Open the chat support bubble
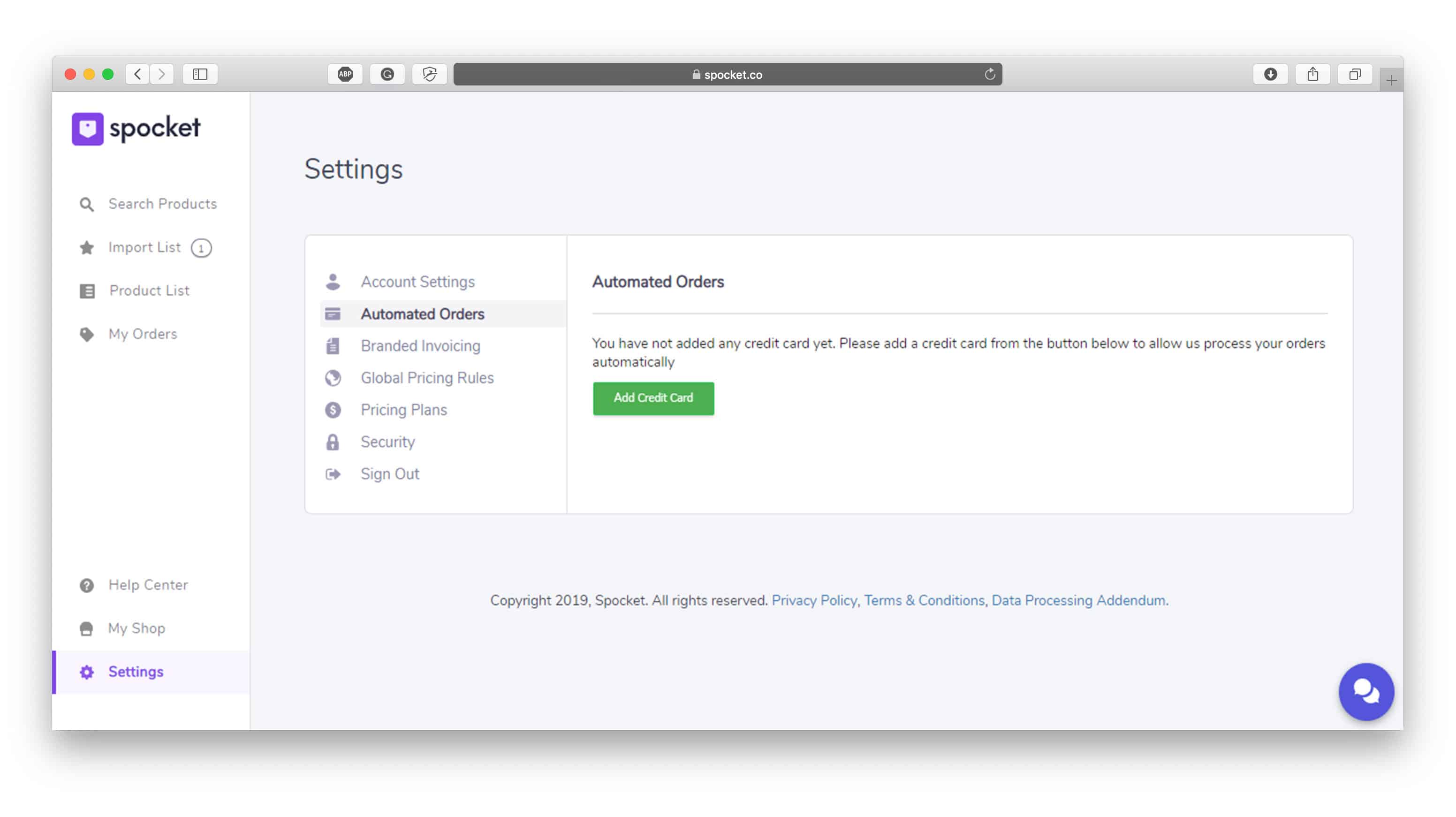Viewport: 1456px width, 817px height. pos(1366,692)
